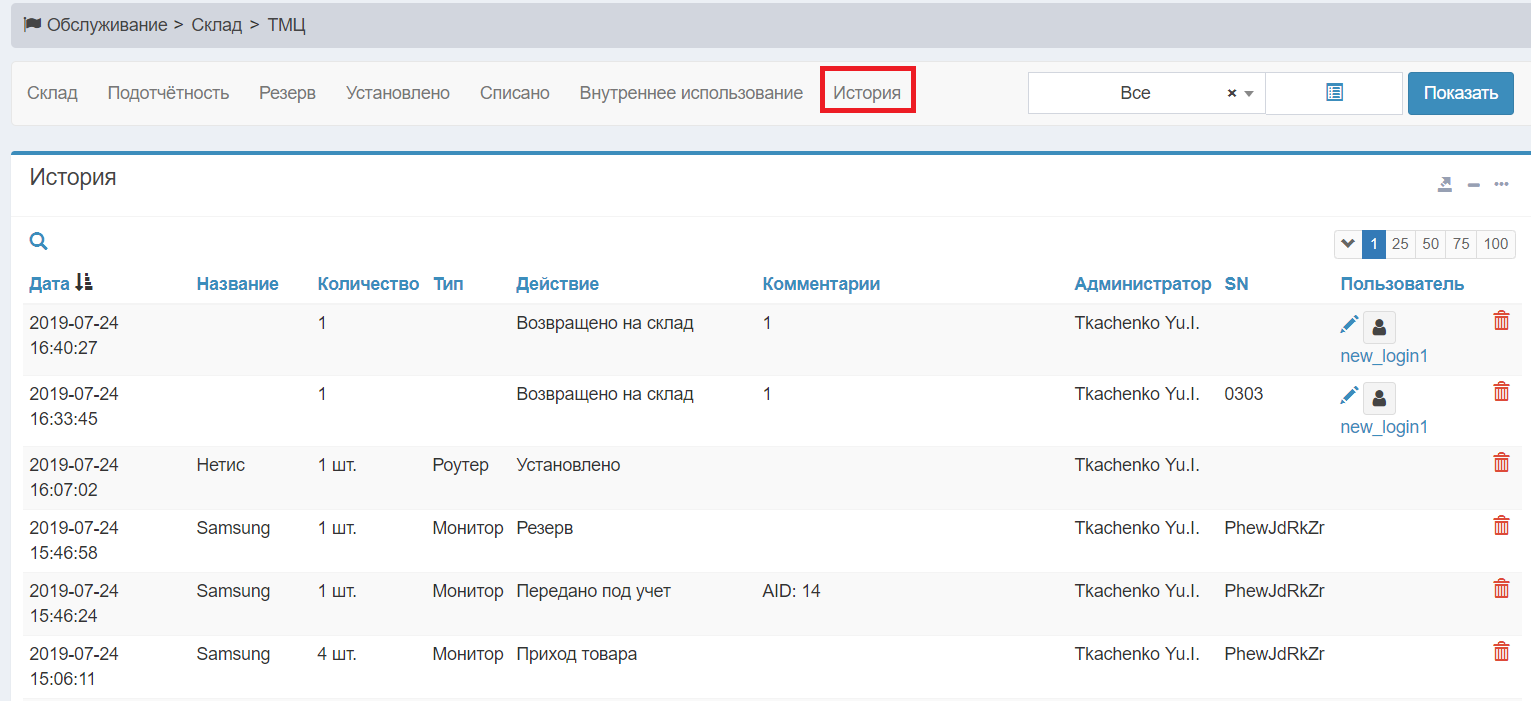The height and width of the screenshot is (701, 1531).
Task: Delete the Приход товара record
Action: (x=1501, y=652)
